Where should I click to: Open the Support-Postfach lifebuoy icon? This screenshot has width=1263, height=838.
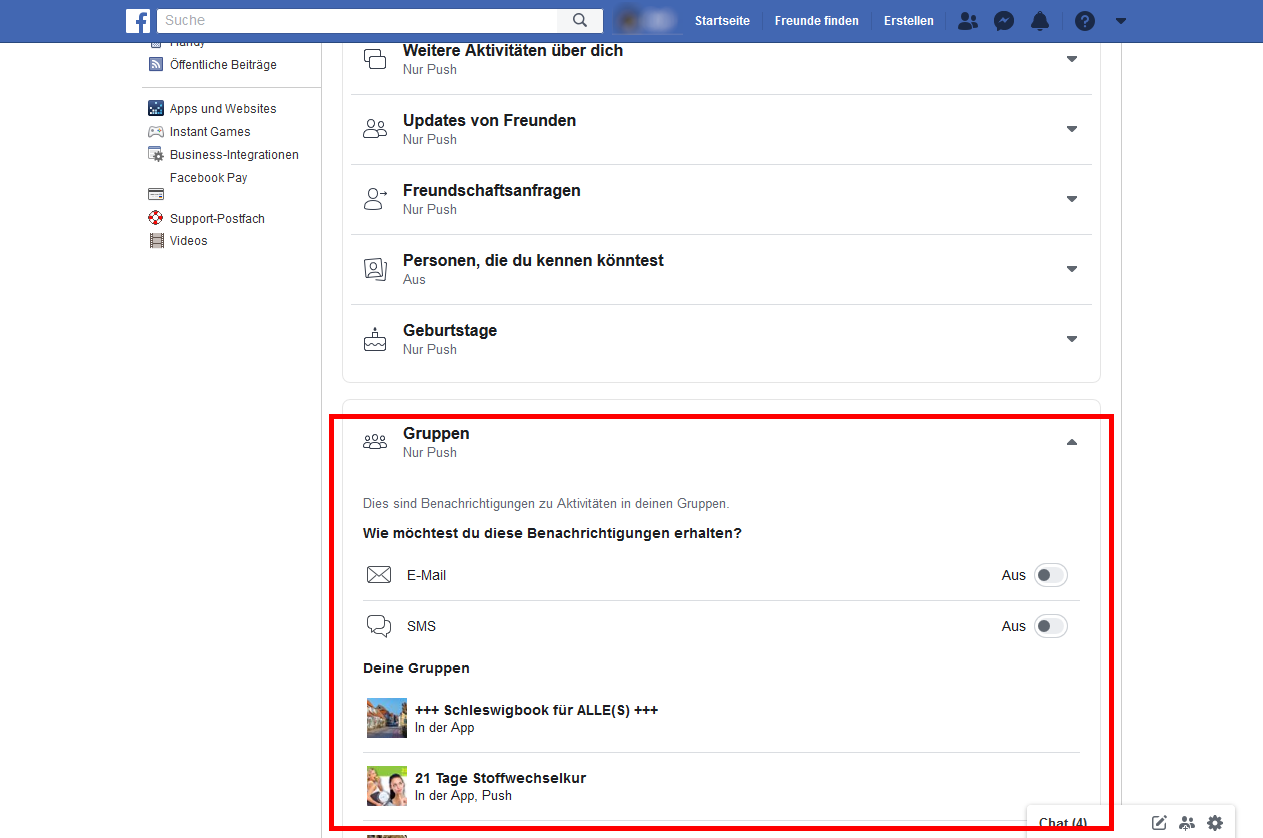coord(156,218)
